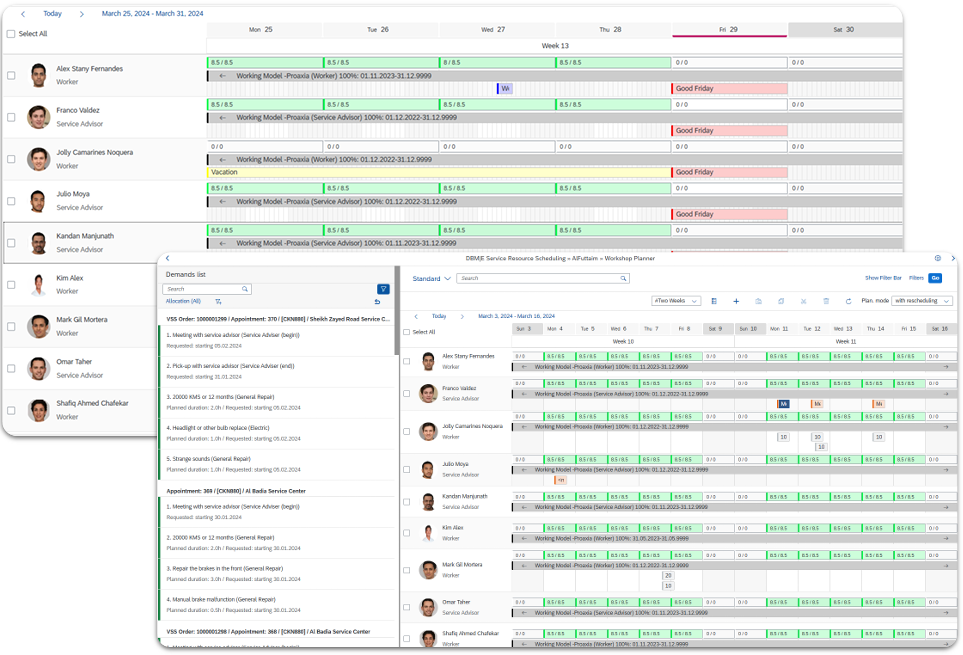Tick the checkbox for Franco Valdez in top planner

(11, 117)
